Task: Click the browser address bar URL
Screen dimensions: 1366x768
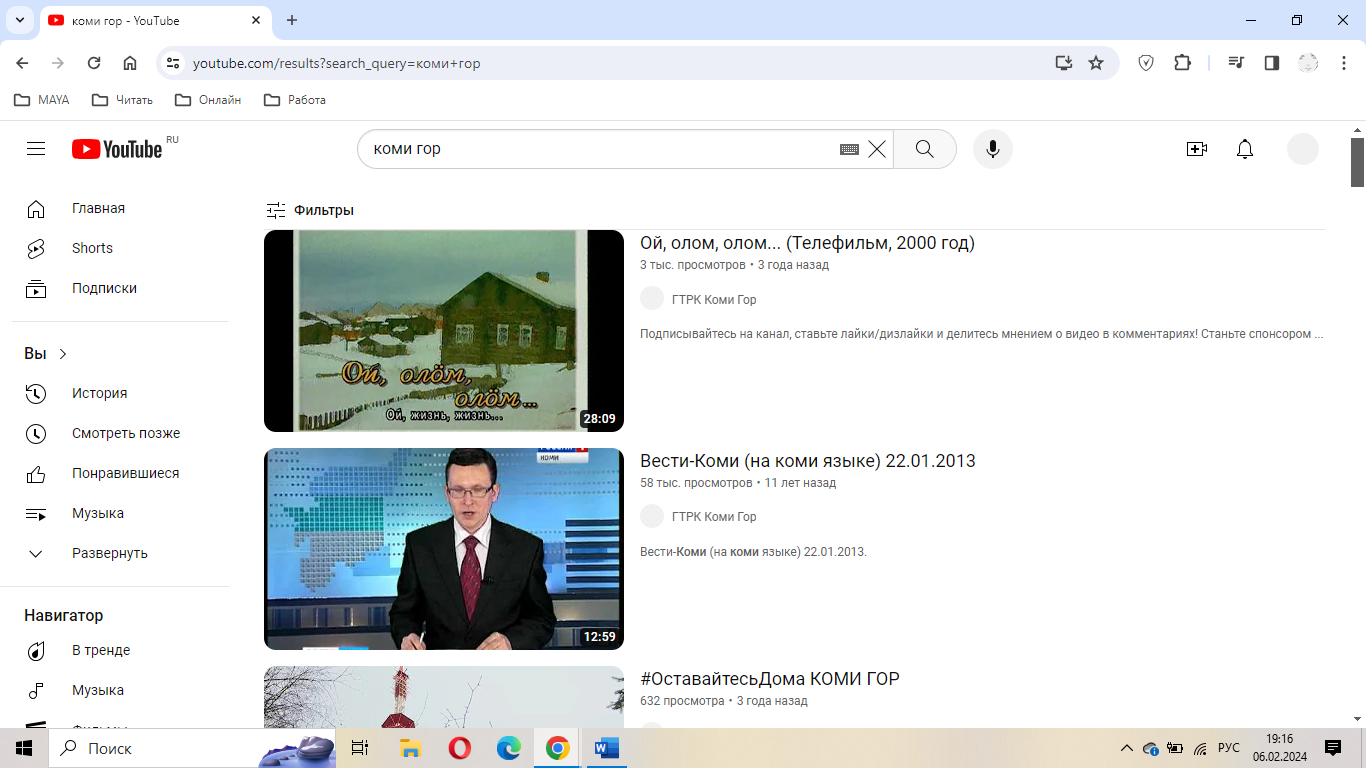Action: [337, 63]
